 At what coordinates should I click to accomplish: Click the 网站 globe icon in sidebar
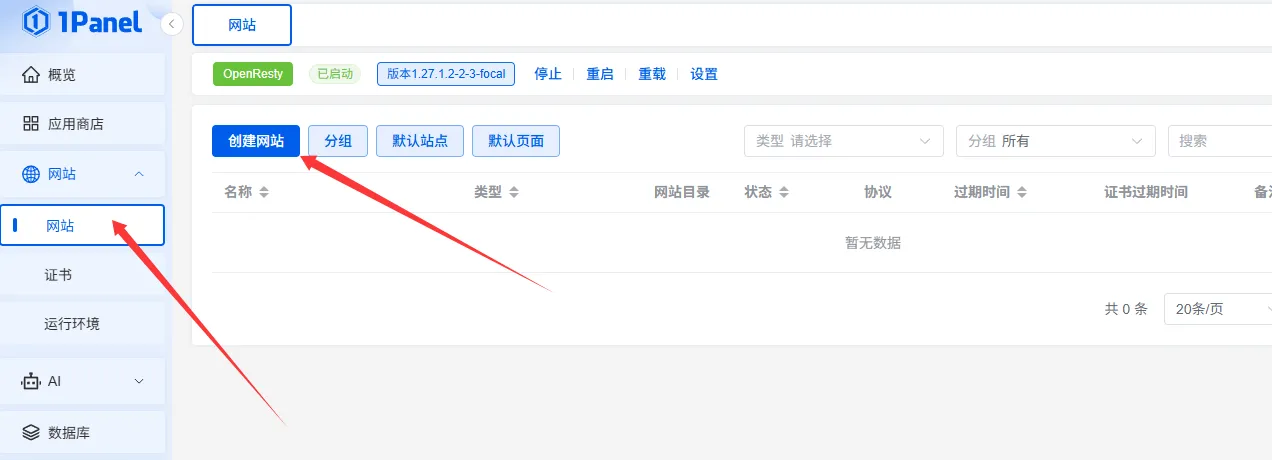[31, 174]
